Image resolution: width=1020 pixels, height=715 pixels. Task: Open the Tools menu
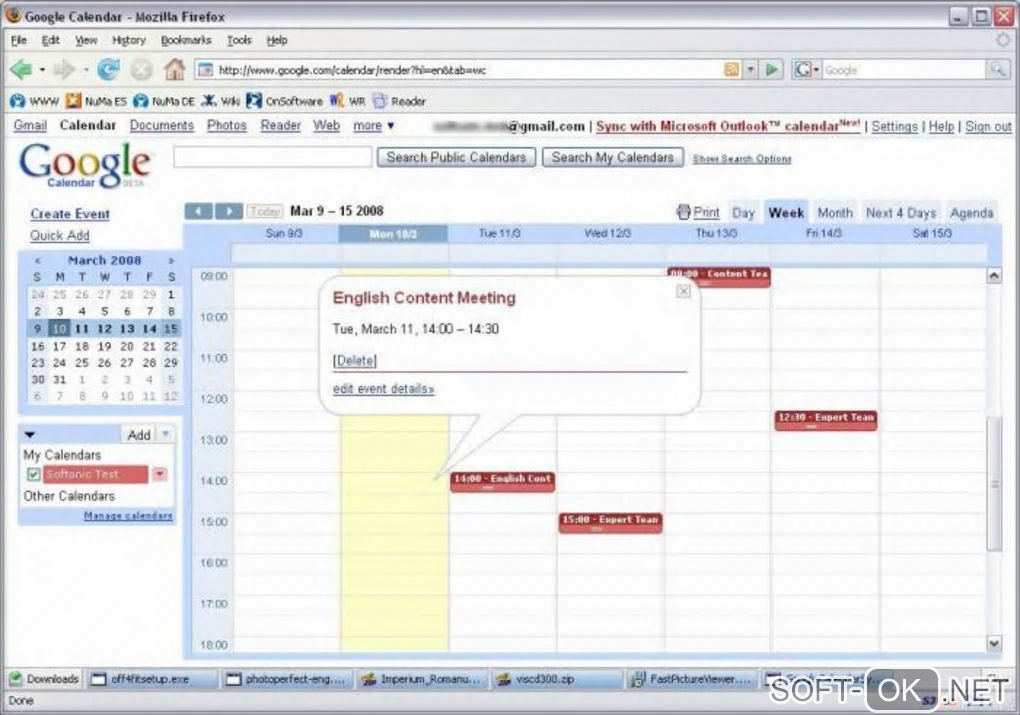pos(239,40)
